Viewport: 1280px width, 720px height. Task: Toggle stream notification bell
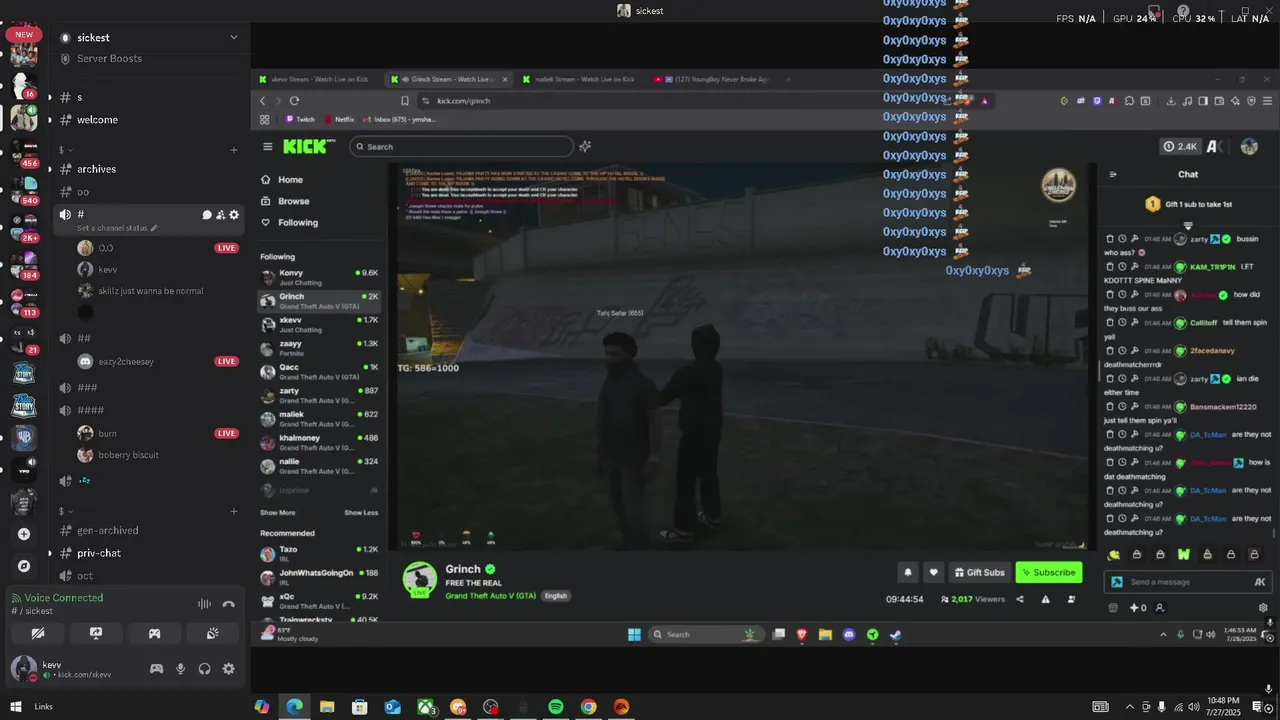pyautogui.click(x=908, y=572)
